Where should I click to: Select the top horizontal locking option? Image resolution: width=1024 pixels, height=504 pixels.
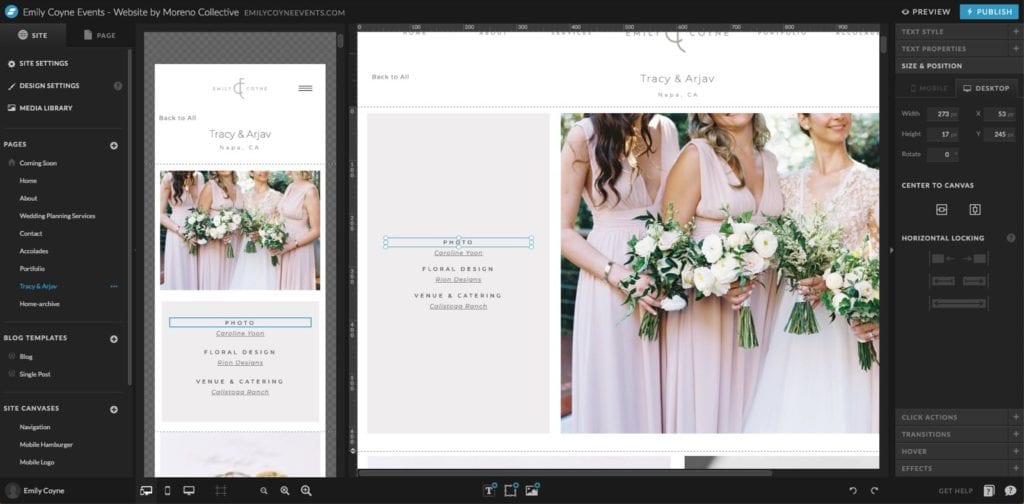[958, 259]
